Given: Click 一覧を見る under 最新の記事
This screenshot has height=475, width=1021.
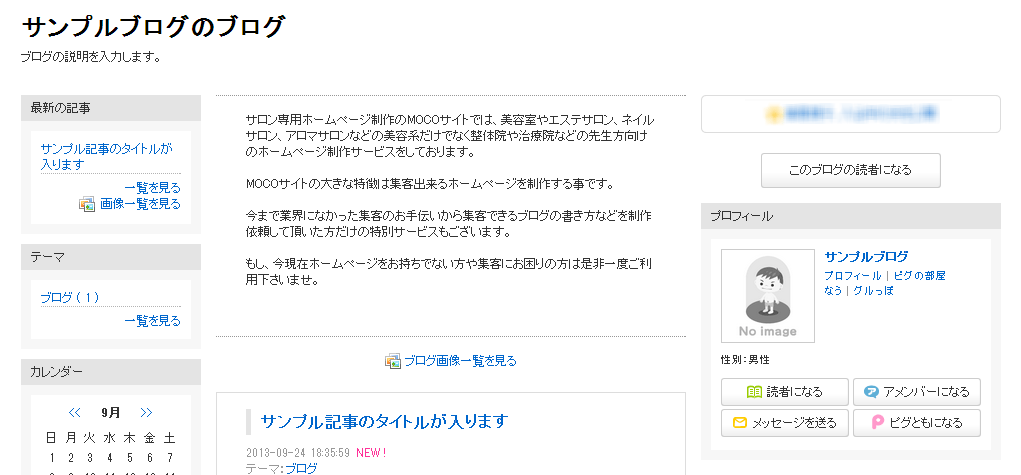Looking at the screenshot, I should [x=152, y=188].
